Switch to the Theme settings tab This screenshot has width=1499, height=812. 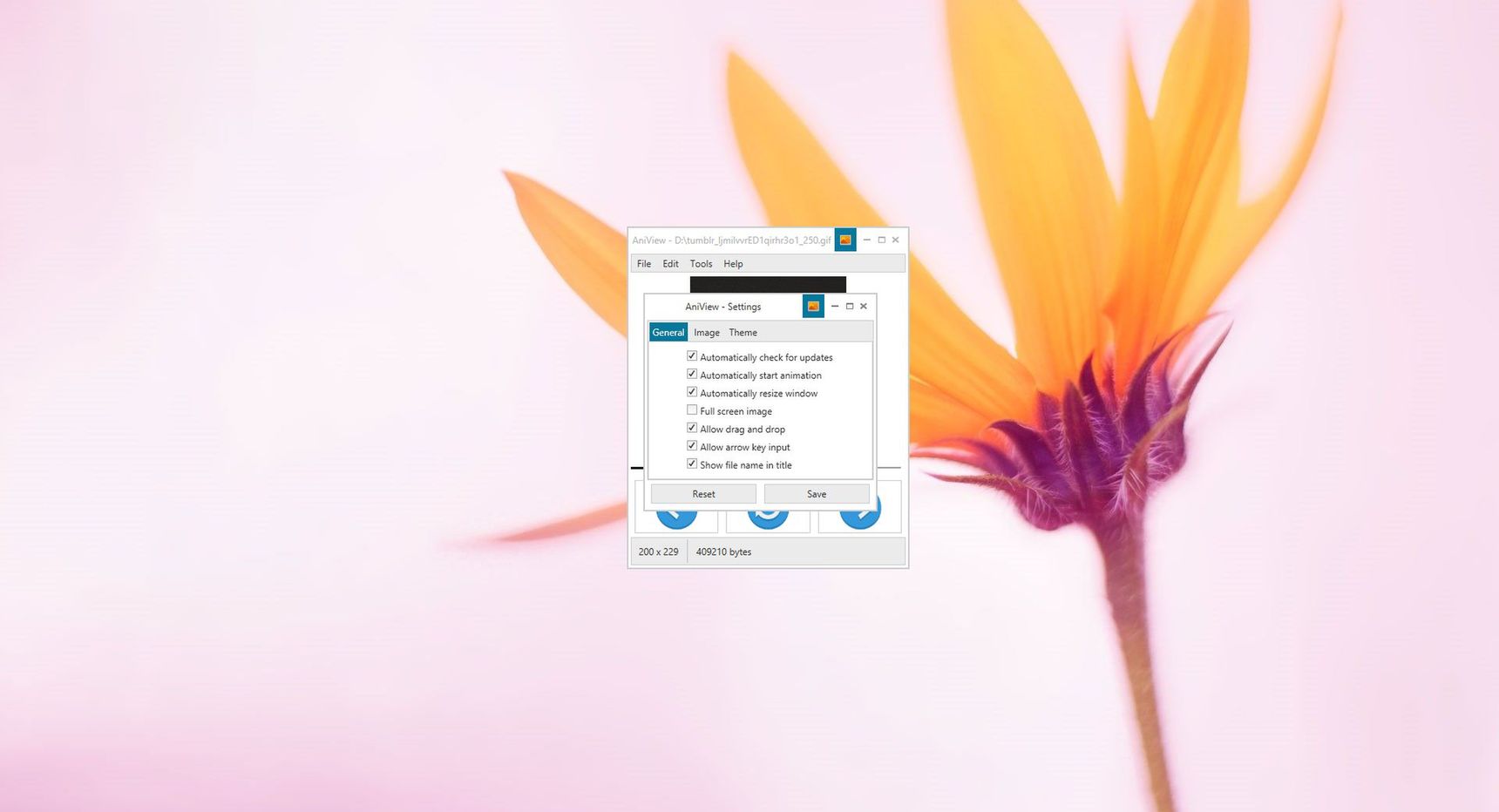click(x=743, y=332)
